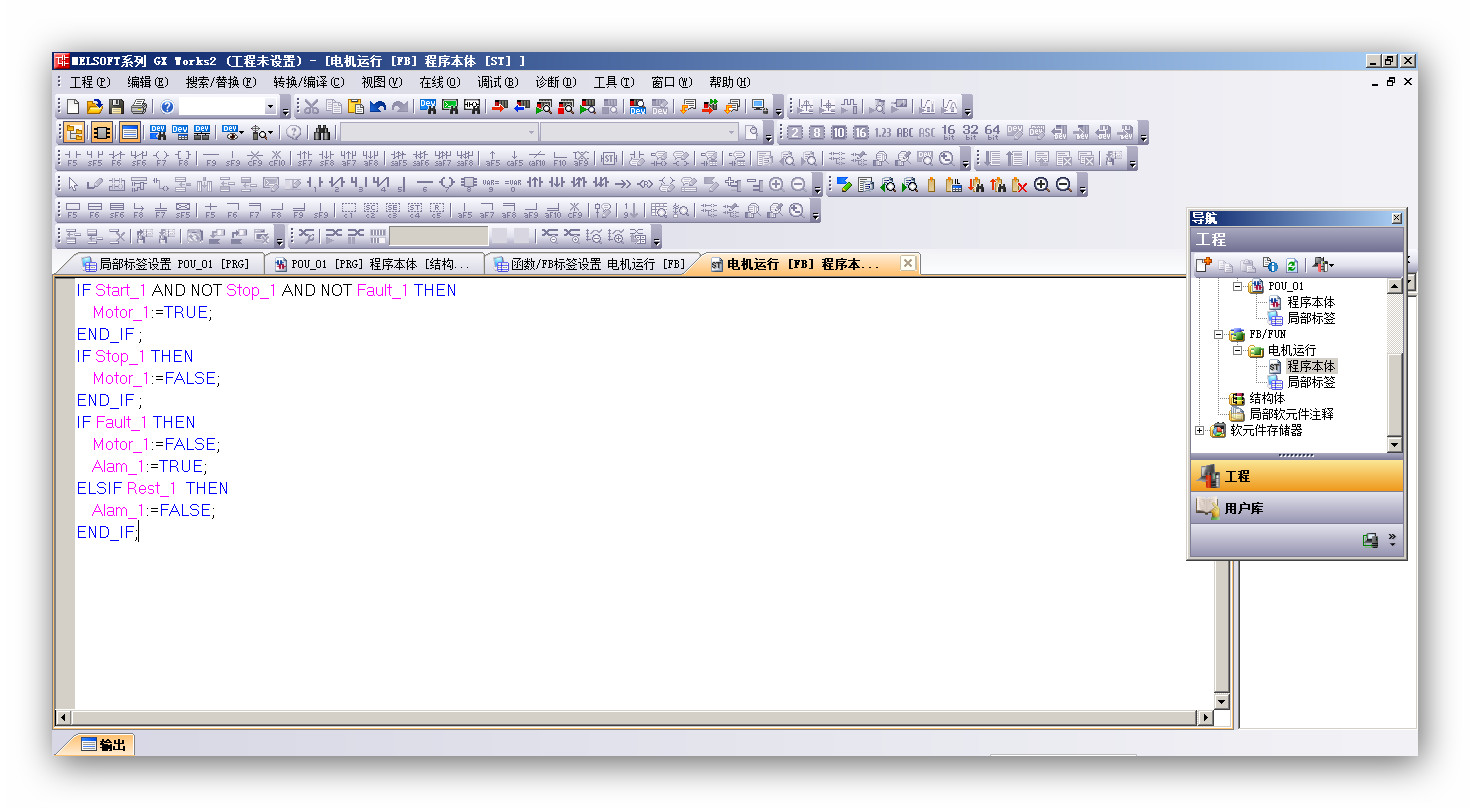Open the 输出 panel tab at bottom
1470x808 pixels.
point(103,745)
